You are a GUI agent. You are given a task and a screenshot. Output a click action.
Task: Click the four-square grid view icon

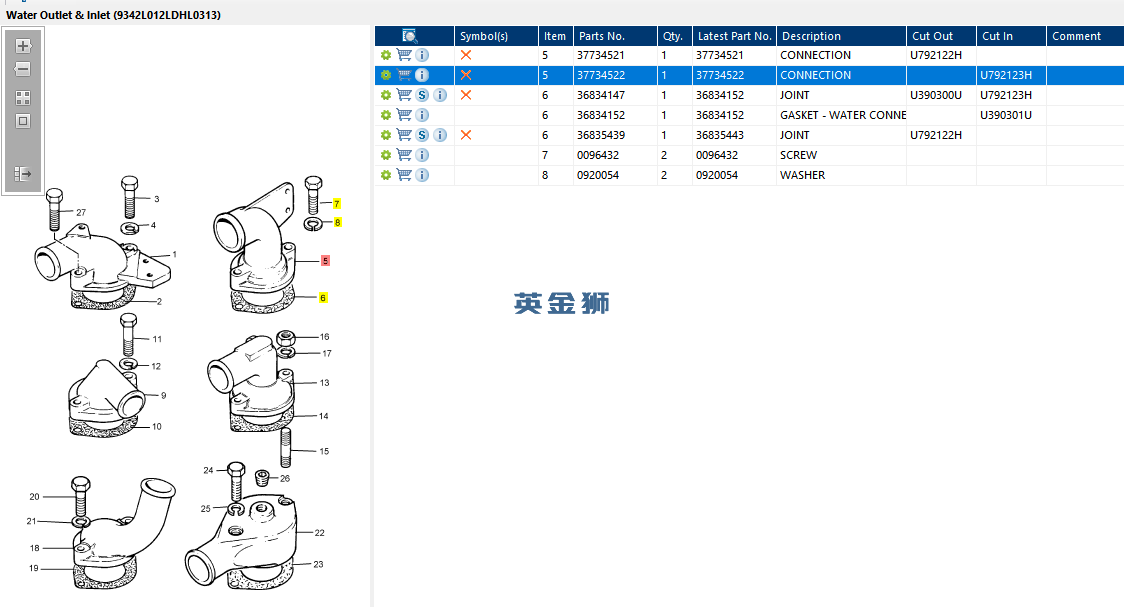(23, 98)
